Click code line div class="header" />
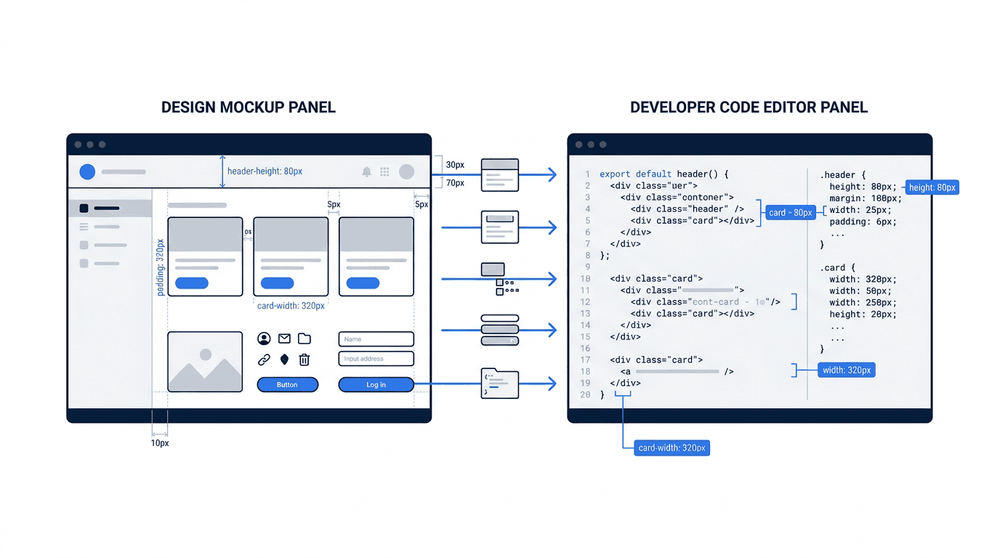 (x=688, y=209)
